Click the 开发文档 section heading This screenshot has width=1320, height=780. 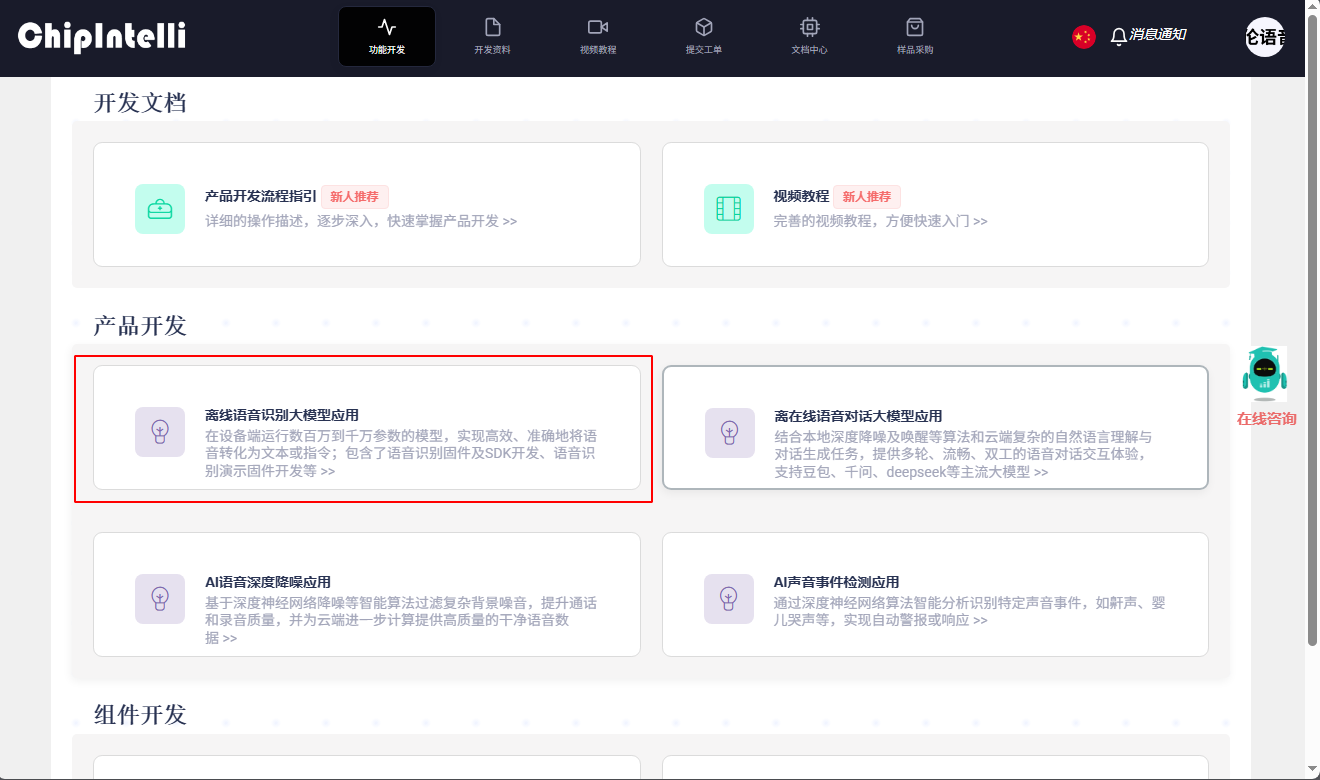(140, 103)
